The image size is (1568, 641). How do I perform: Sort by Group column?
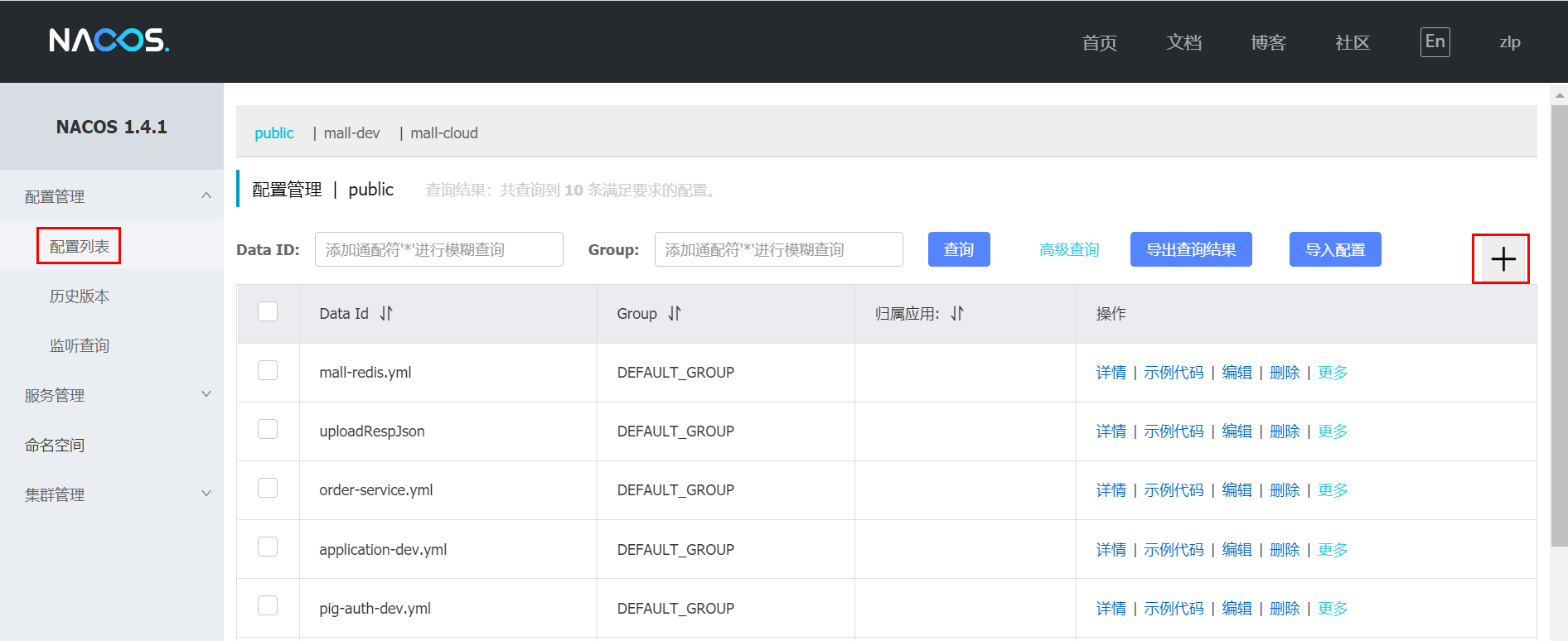[x=675, y=313]
